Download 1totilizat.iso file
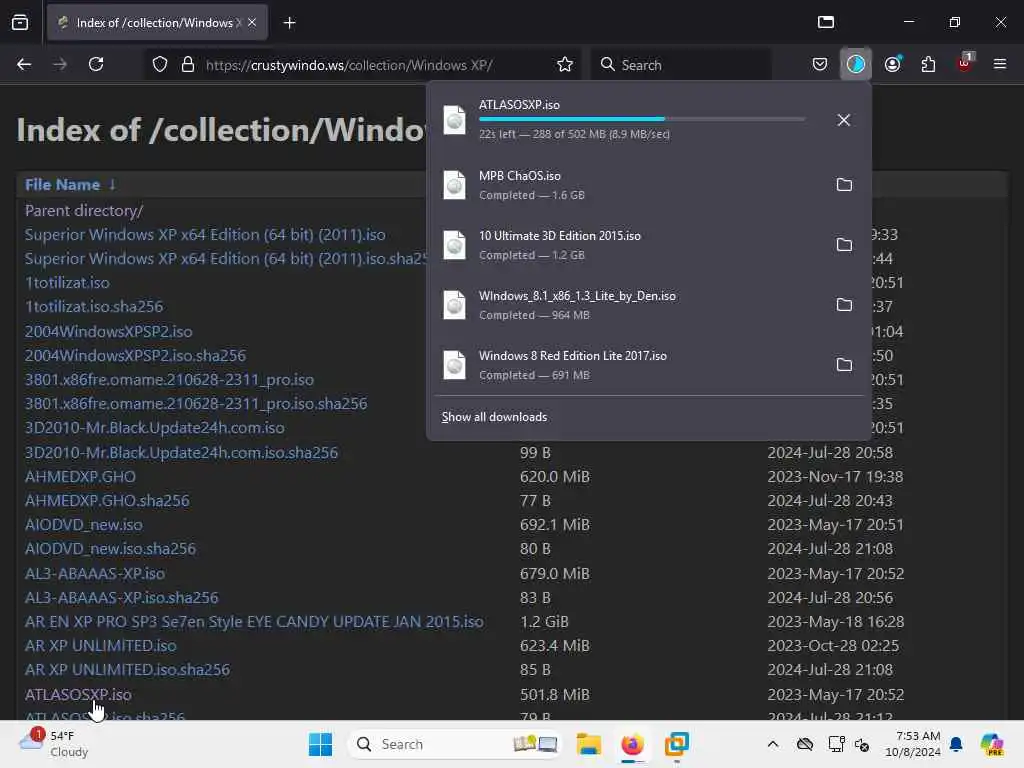The height and width of the screenshot is (768, 1024). coord(67,283)
